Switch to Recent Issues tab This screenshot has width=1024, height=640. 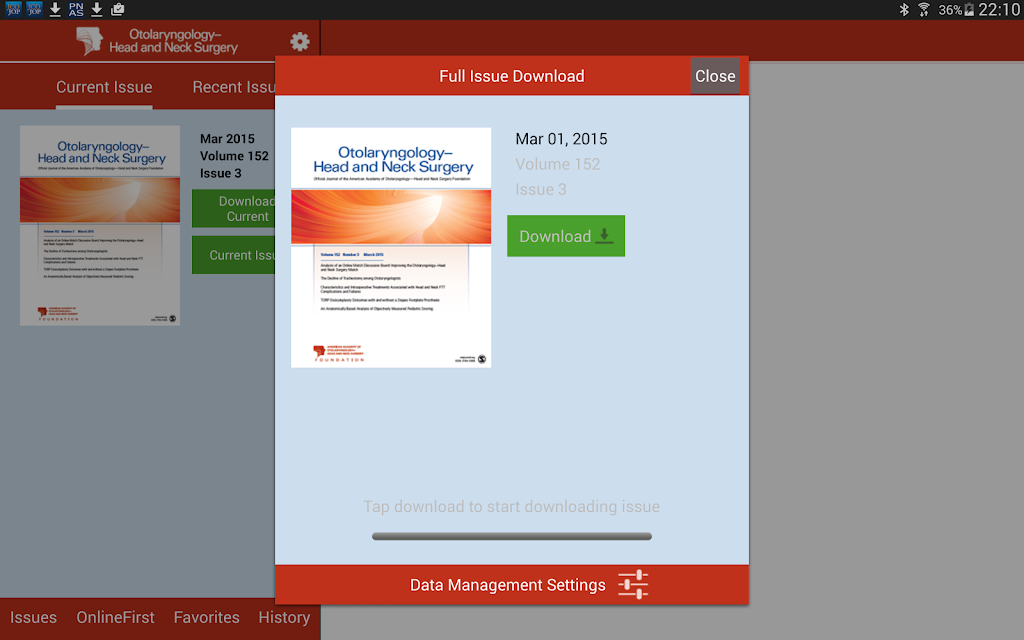(x=233, y=87)
